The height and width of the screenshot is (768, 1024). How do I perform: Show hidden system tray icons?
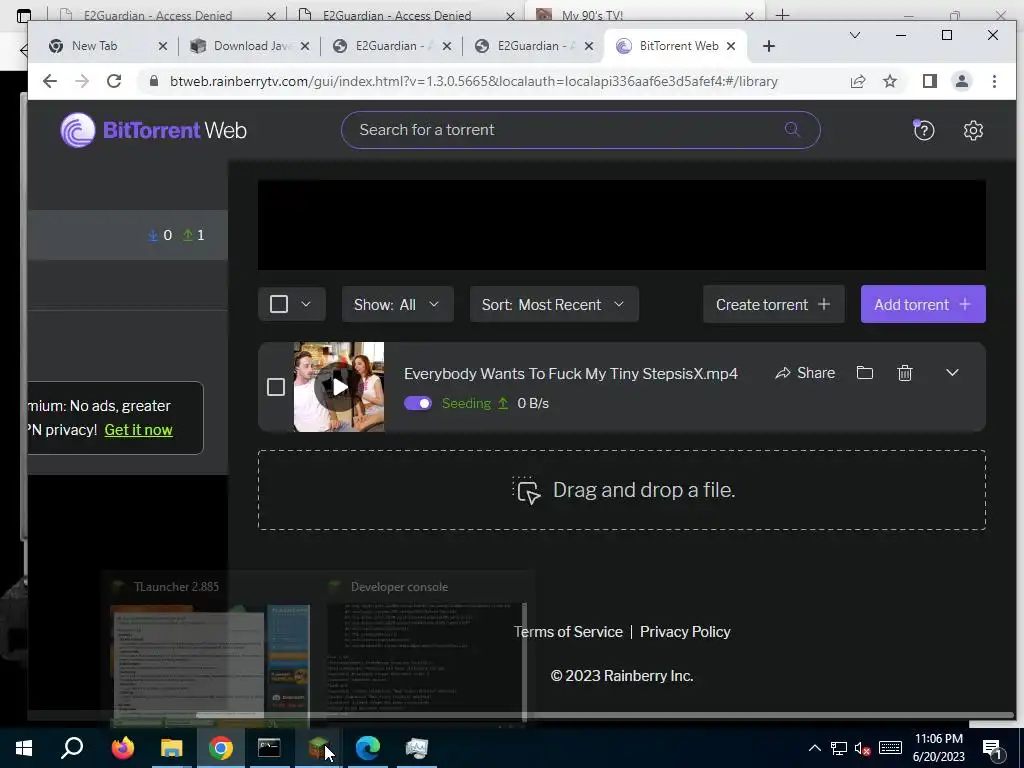coord(814,748)
